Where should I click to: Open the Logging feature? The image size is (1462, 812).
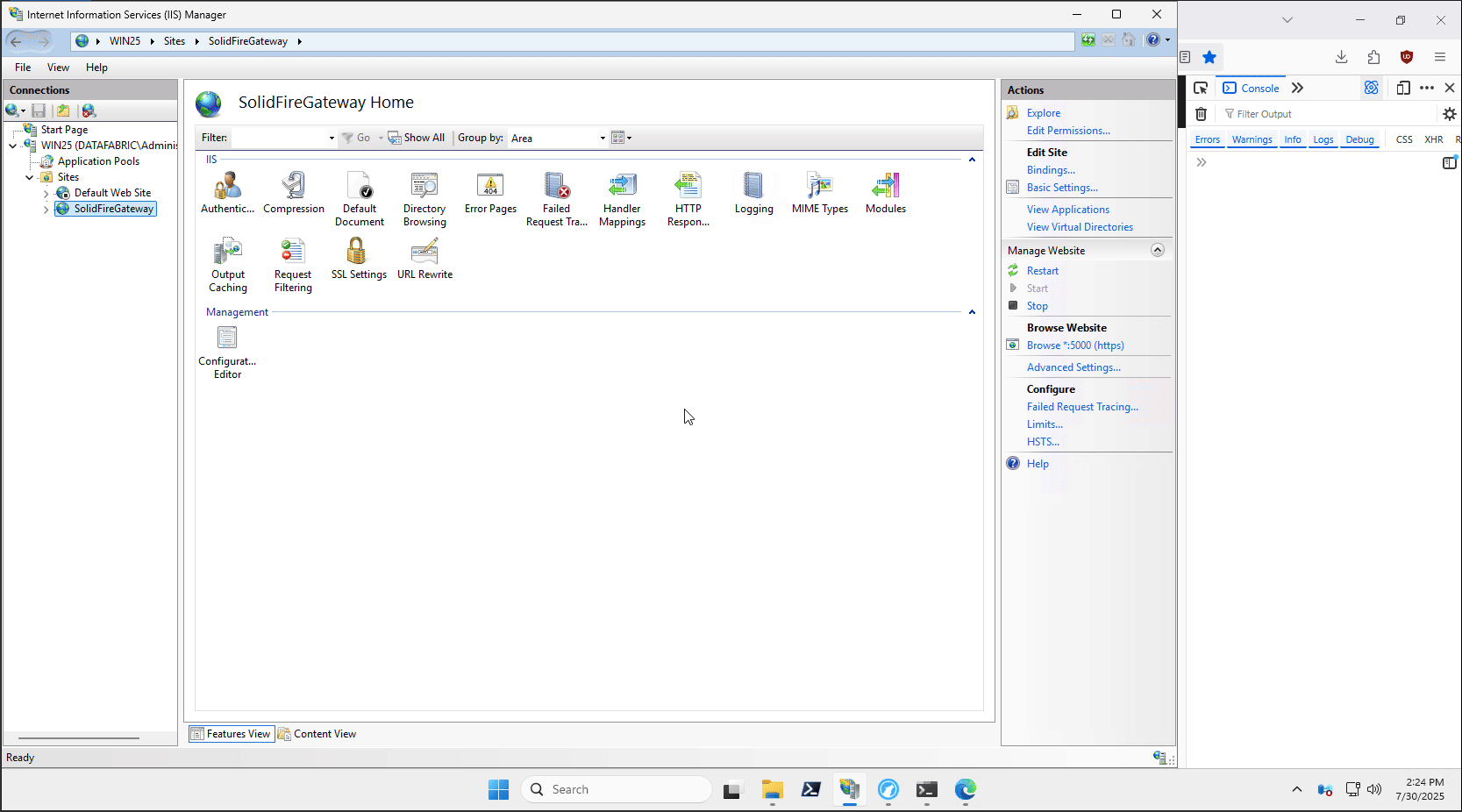[754, 193]
